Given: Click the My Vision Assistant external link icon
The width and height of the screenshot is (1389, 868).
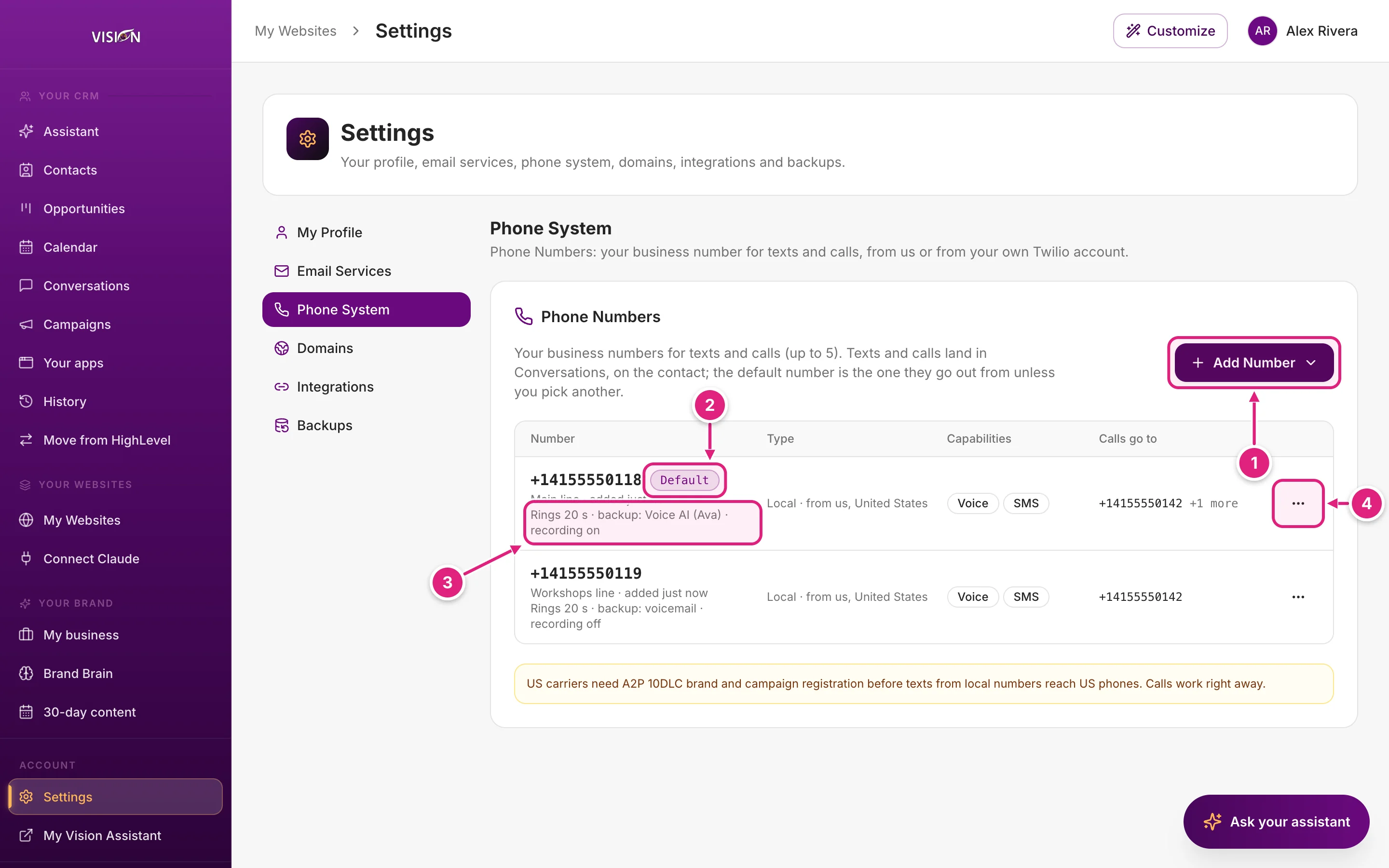Looking at the screenshot, I should [x=26, y=835].
